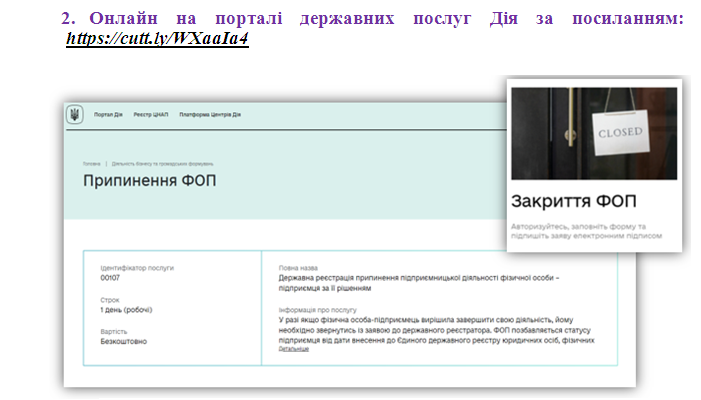Click the CLOSED sign photo thumbnail
The height and width of the screenshot is (400, 701).
[594, 134]
